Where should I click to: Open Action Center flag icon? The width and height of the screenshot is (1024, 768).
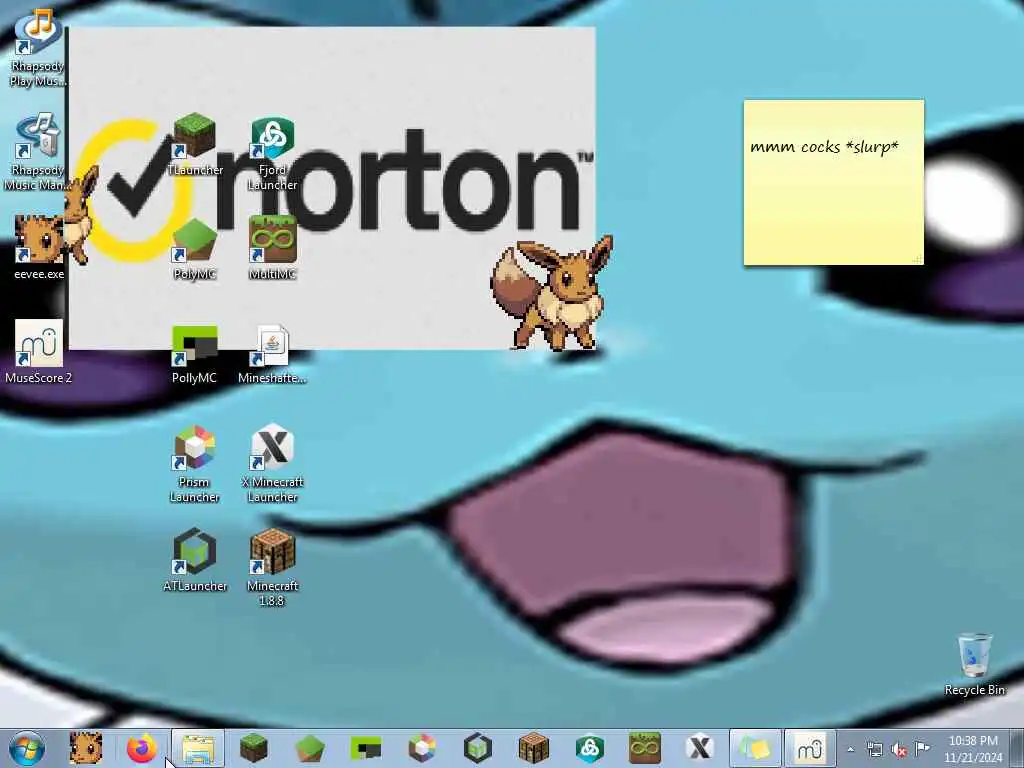922,748
